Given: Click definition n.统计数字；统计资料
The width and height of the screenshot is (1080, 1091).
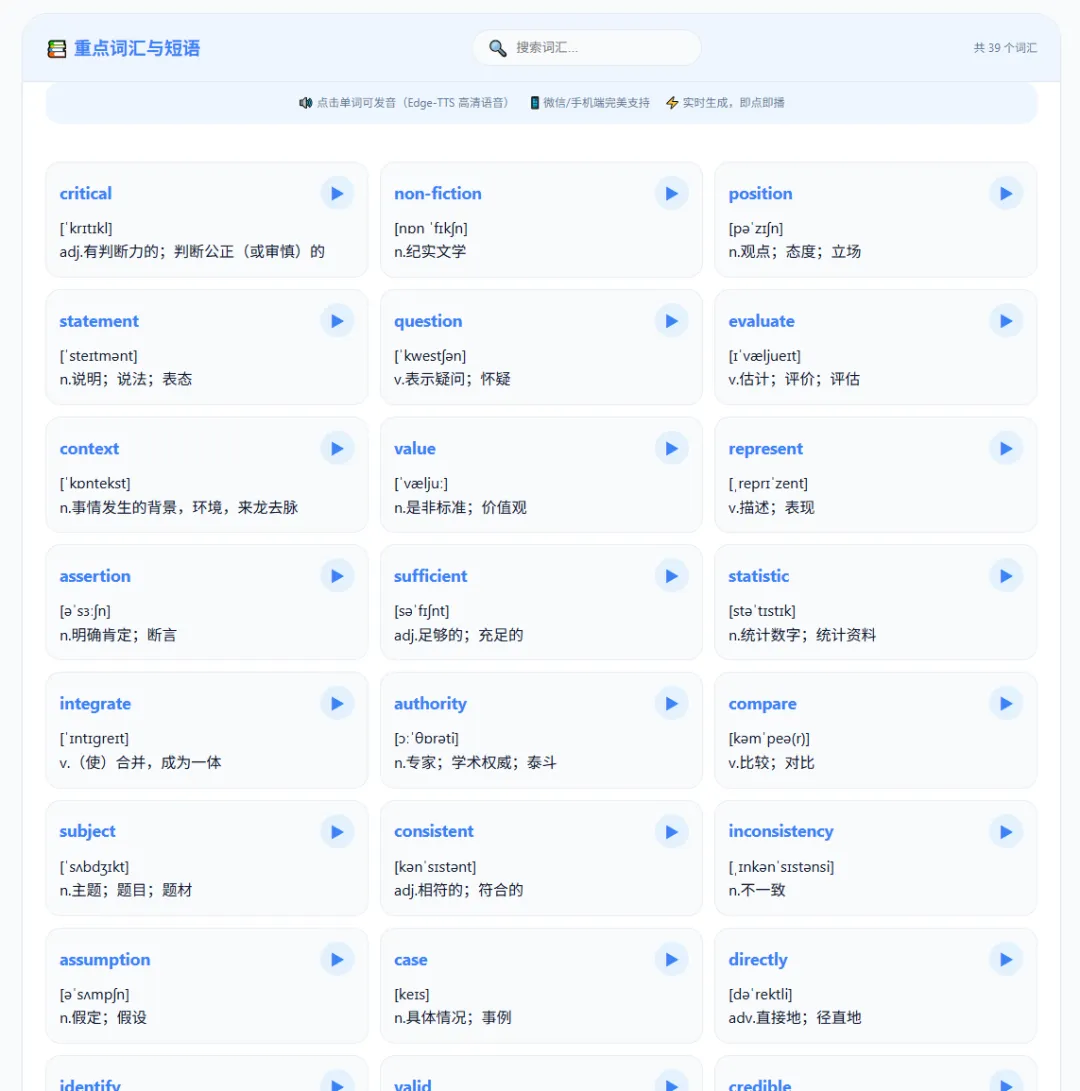Looking at the screenshot, I should 802,635.
